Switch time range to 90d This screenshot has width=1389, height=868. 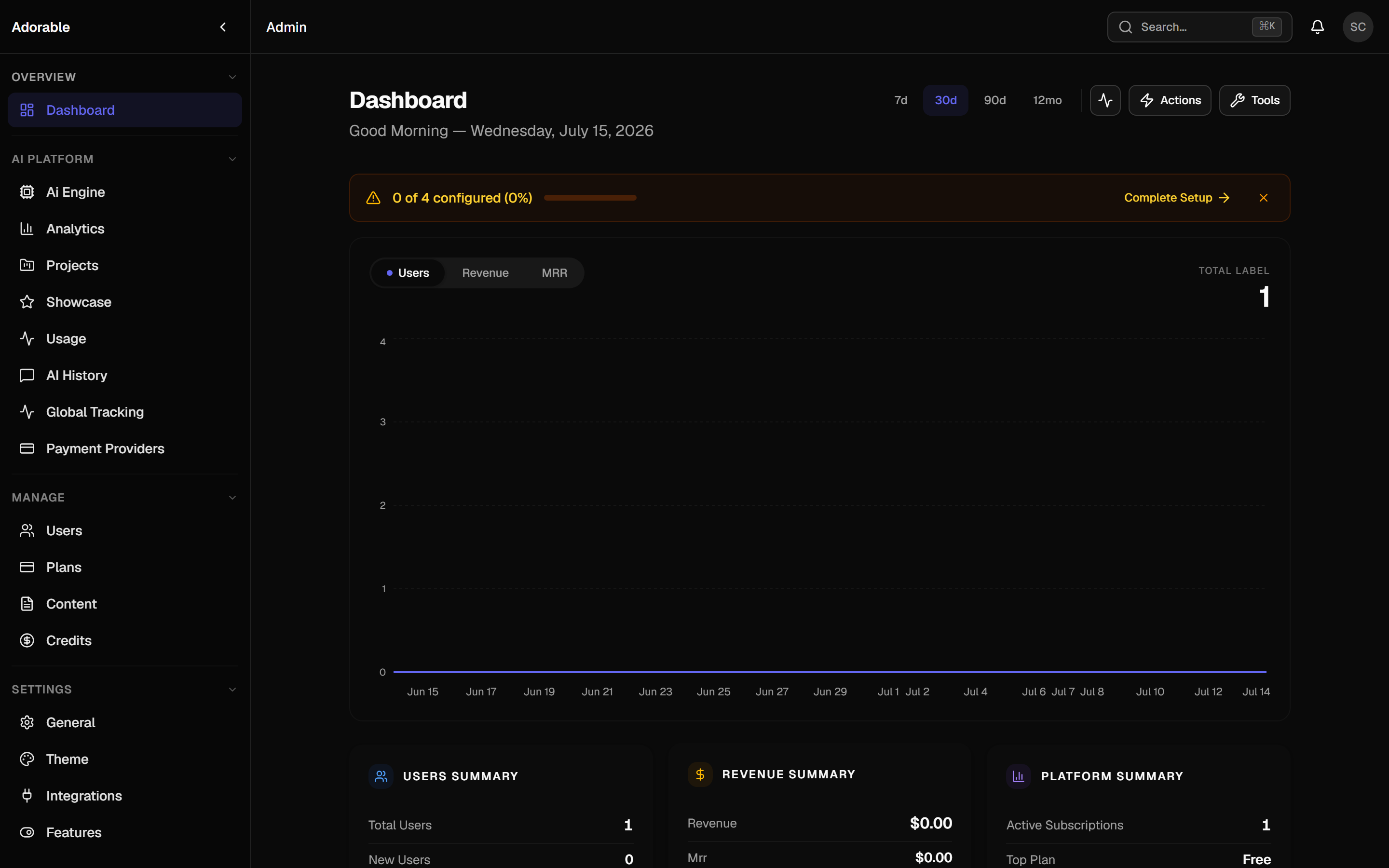(x=994, y=100)
